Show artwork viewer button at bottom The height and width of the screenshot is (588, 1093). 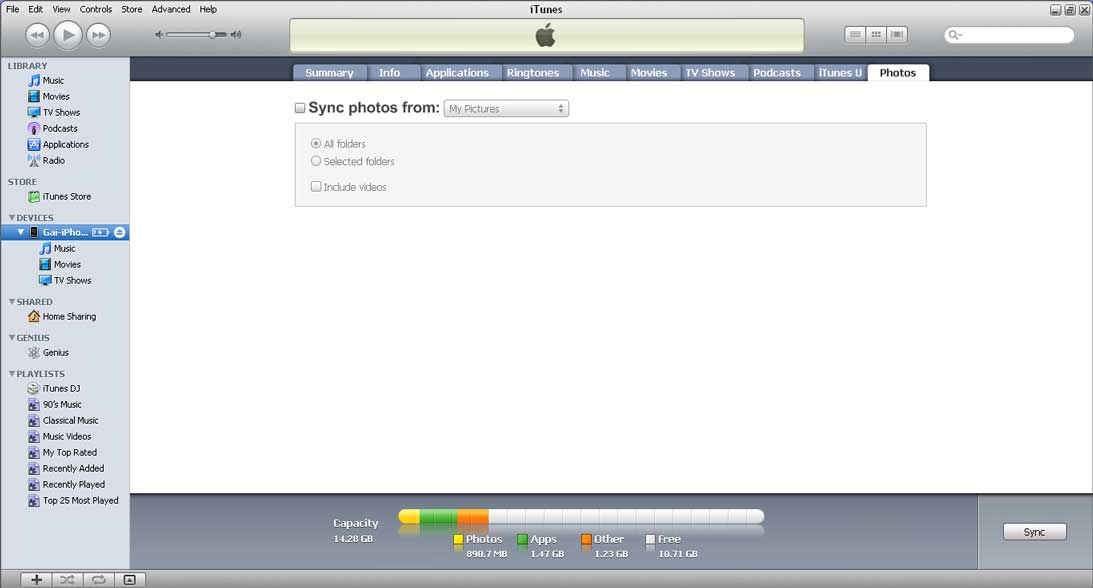point(130,580)
